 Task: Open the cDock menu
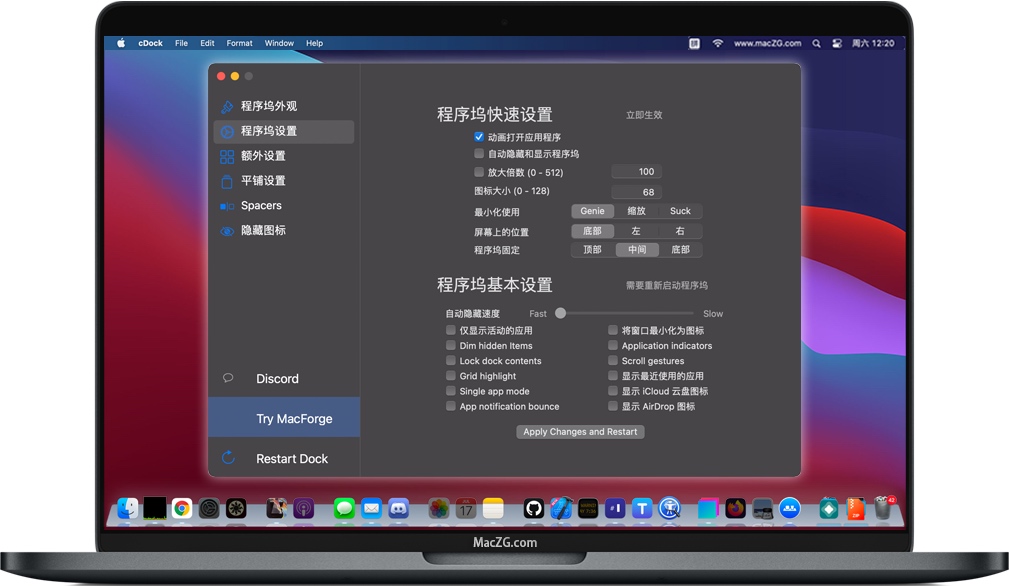tap(150, 43)
